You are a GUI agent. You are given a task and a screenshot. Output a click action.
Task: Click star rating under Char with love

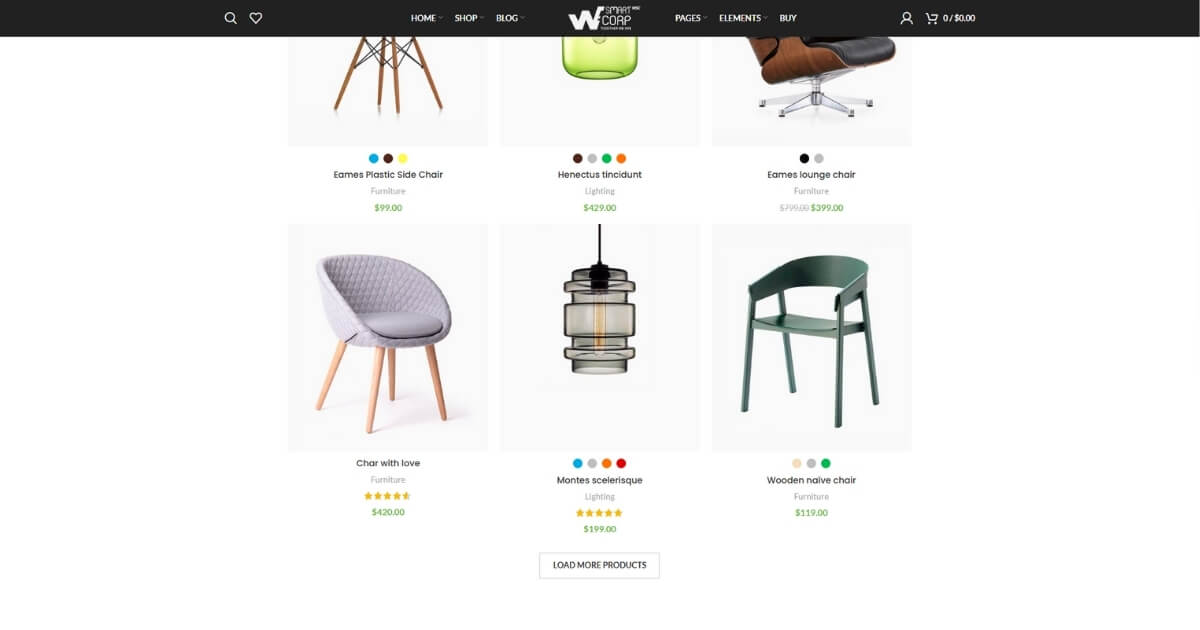(x=388, y=496)
